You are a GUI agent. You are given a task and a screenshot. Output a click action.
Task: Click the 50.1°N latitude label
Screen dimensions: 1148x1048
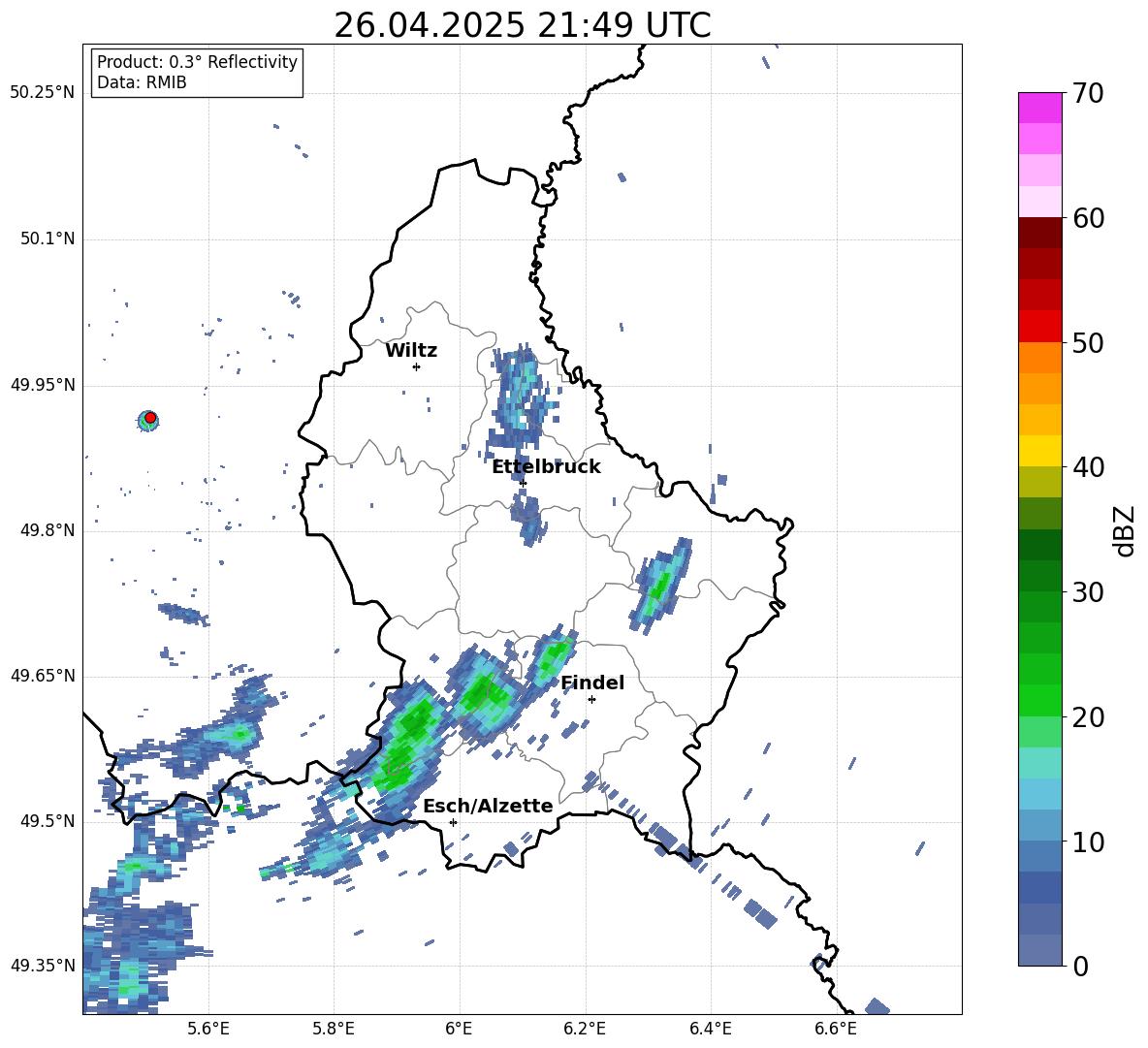(48, 239)
